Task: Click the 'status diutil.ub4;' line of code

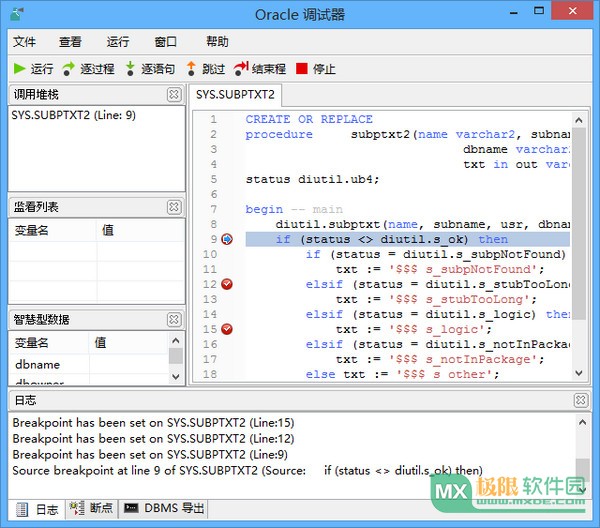Action: (312, 179)
